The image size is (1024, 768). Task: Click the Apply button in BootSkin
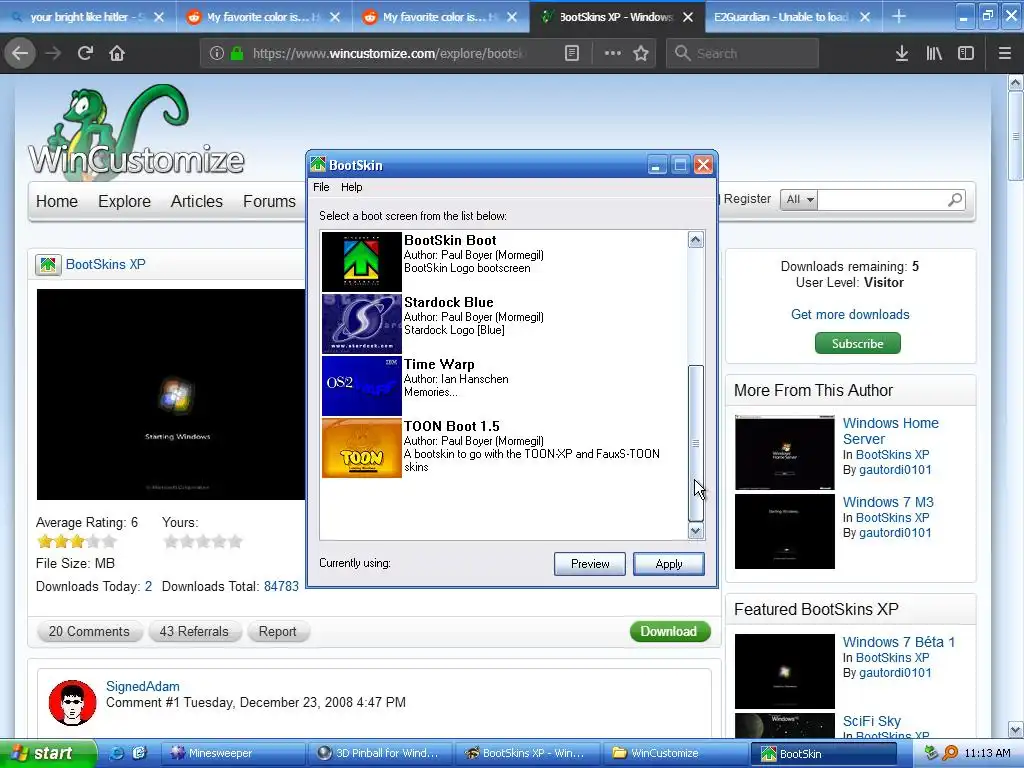[669, 564]
